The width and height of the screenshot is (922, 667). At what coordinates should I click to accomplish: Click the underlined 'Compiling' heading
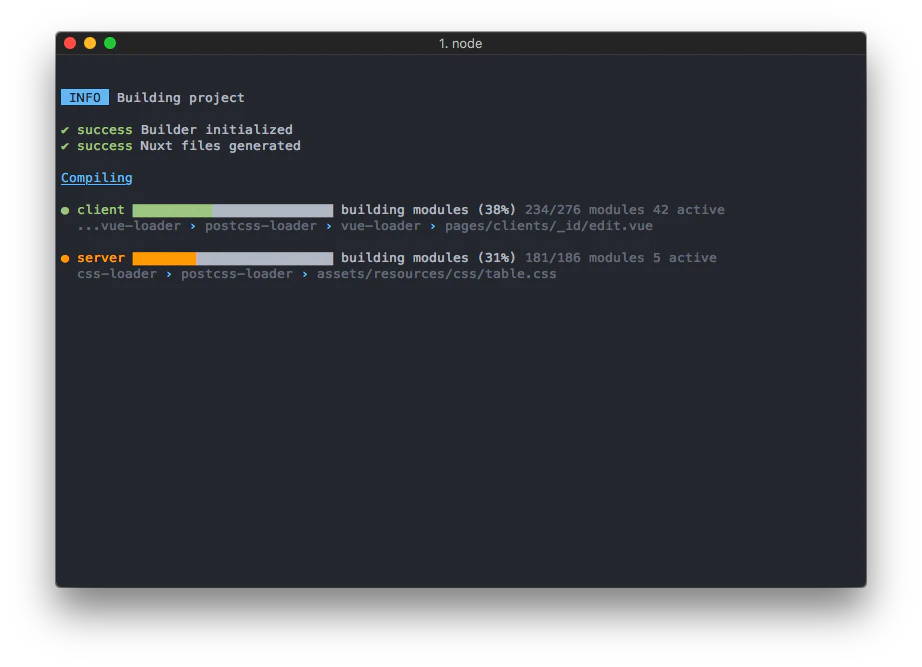click(x=96, y=178)
